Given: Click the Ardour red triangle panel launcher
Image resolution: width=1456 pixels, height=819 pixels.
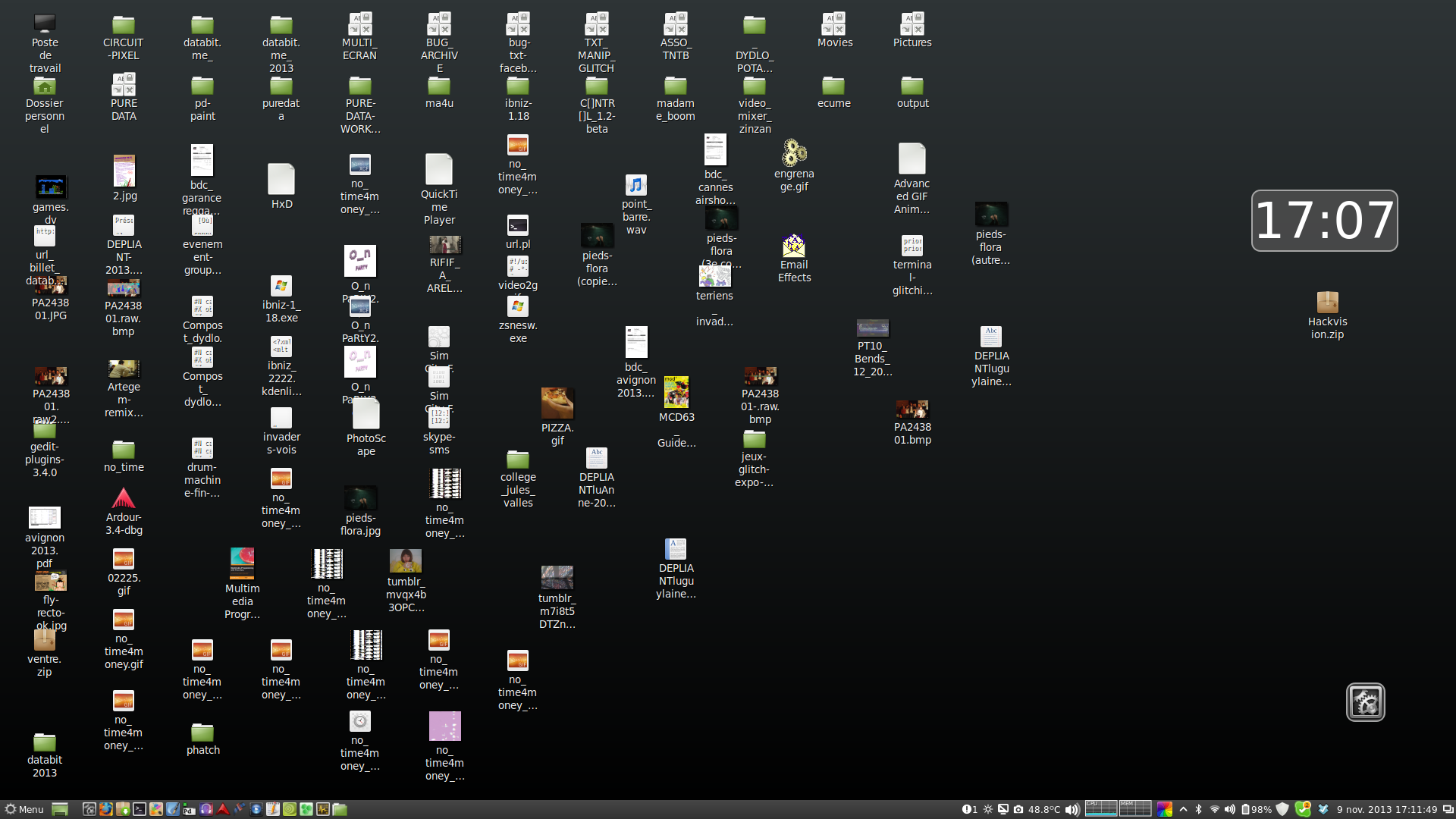Looking at the screenshot, I should click(223, 809).
